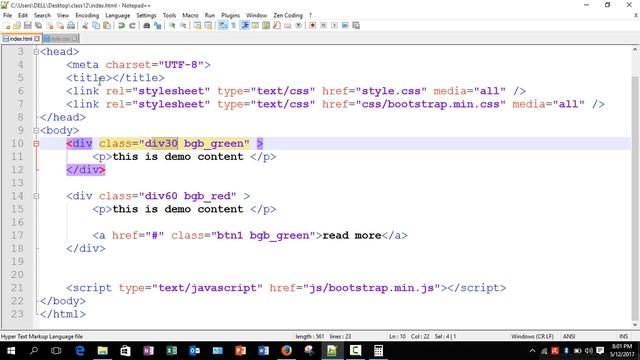Save the current file with the Save icon
640x360 pixels.
28,25
